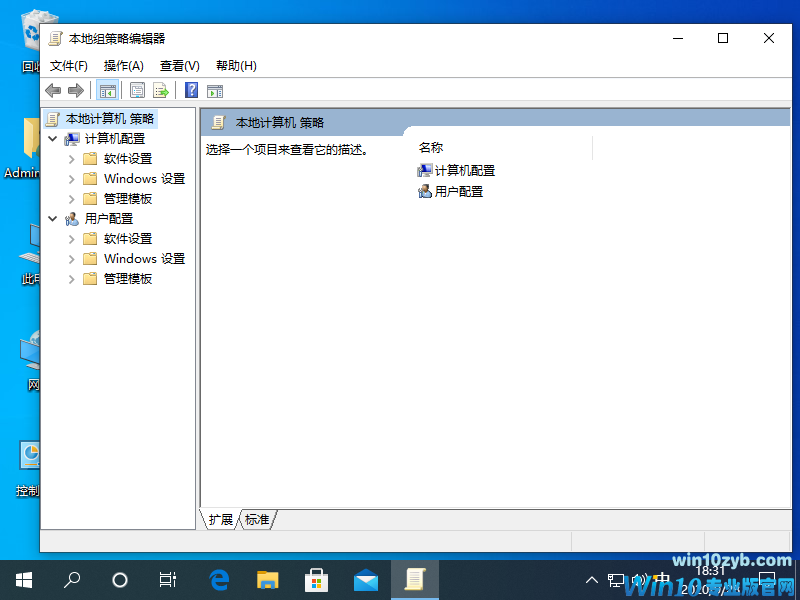Viewport: 800px width, 600px height.
Task: Toggle the console tree pane visibility icon
Action: 107,90
